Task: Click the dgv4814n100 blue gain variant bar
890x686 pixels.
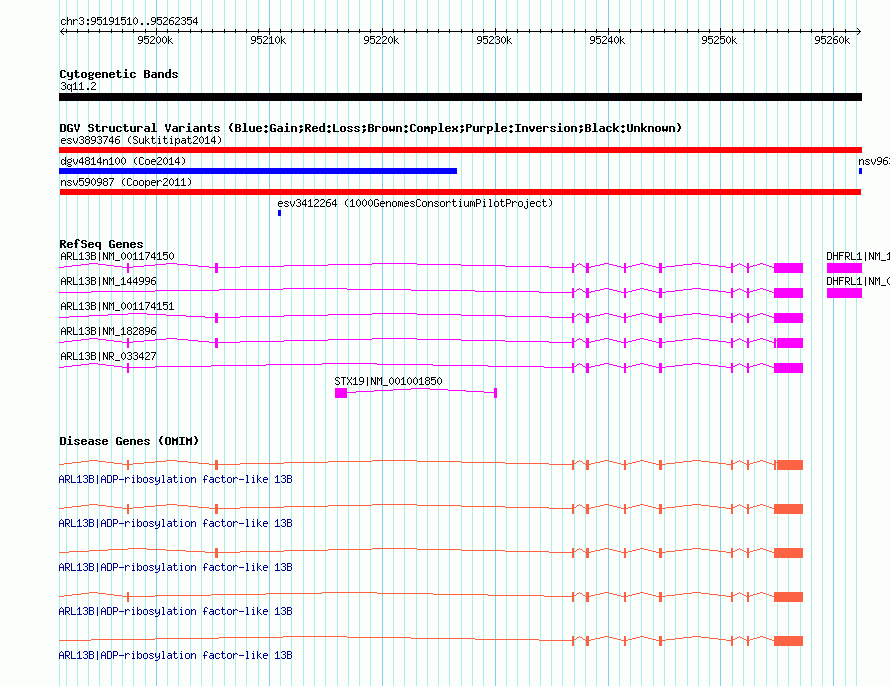Action: point(258,171)
